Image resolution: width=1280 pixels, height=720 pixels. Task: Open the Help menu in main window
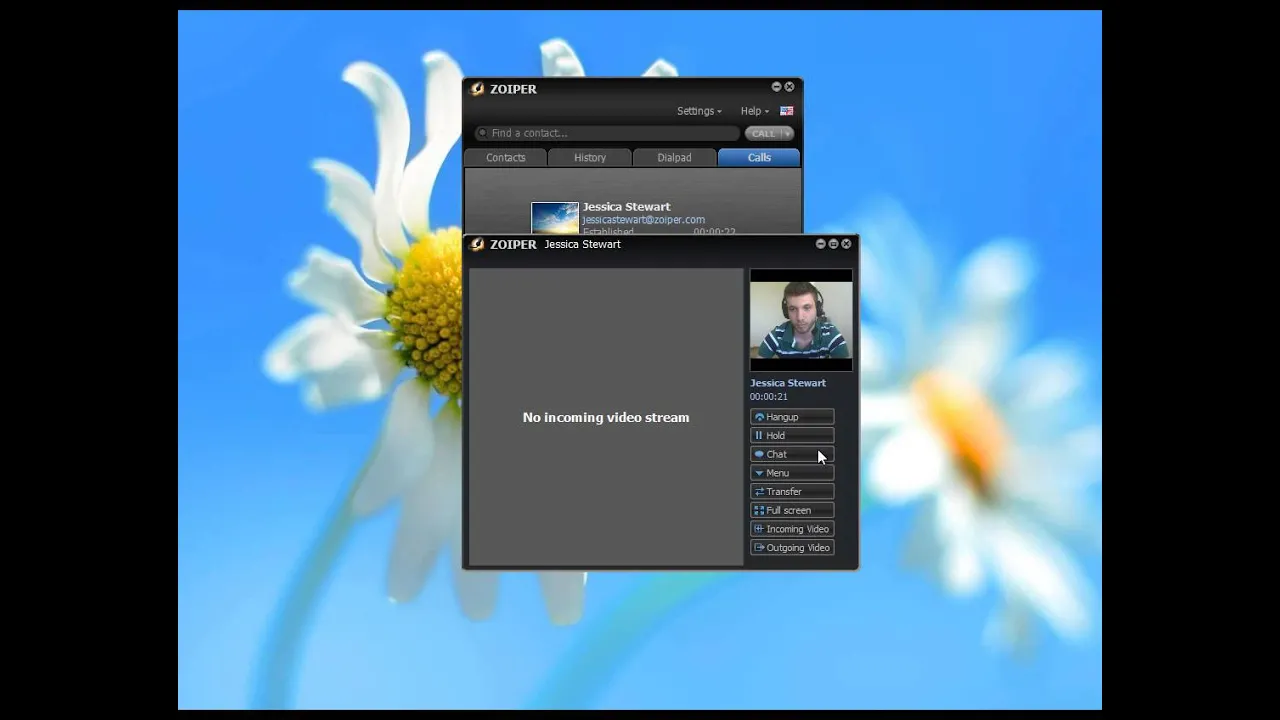pos(755,111)
